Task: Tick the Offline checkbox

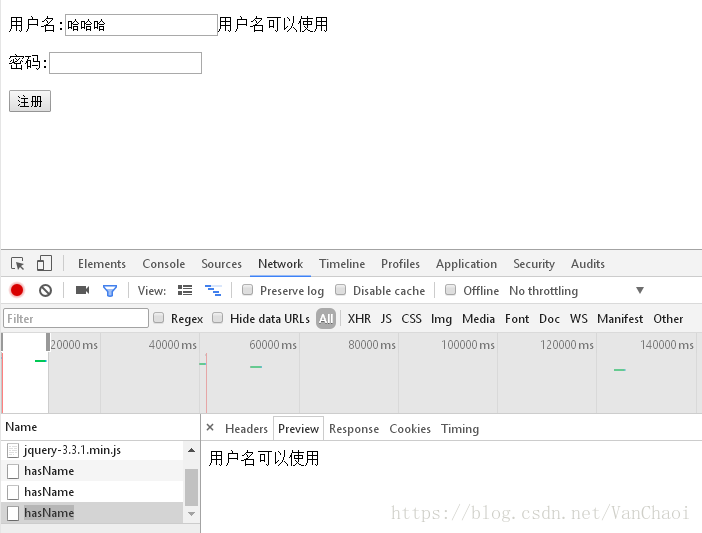Action: point(450,290)
